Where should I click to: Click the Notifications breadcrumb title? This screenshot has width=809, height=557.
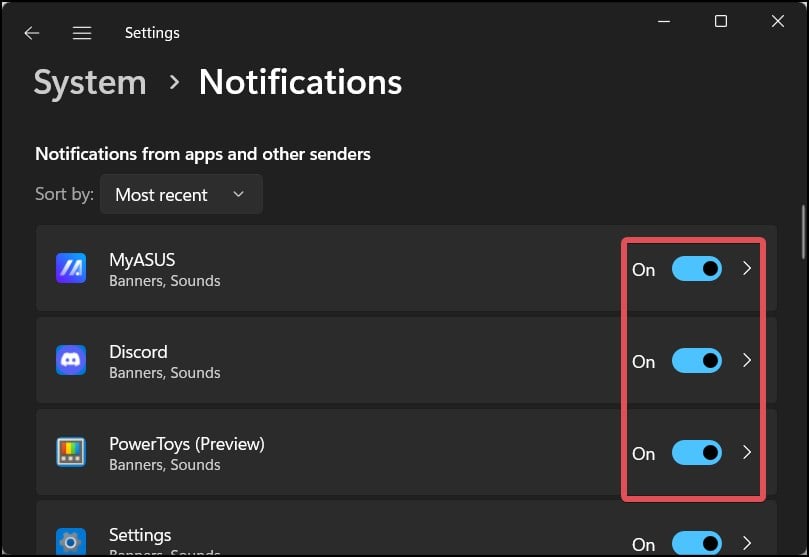[x=300, y=82]
